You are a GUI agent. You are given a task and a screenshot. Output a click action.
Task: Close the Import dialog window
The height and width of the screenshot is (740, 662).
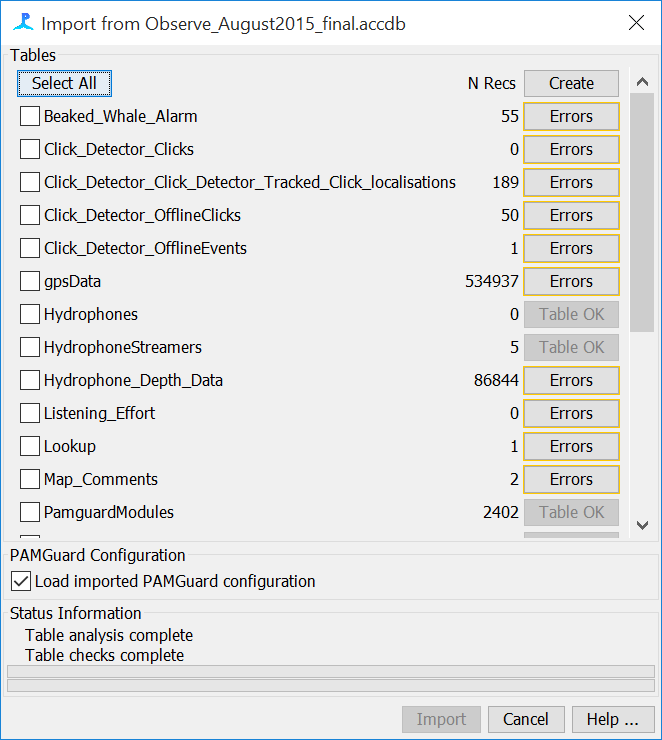pyautogui.click(x=637, y=23)
